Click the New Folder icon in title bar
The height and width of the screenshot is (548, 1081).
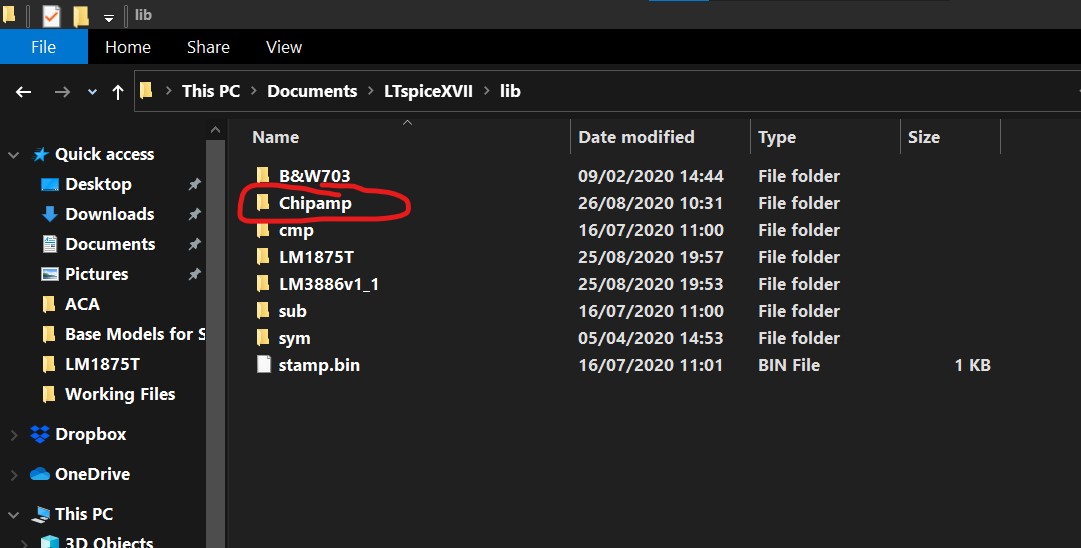81,15
